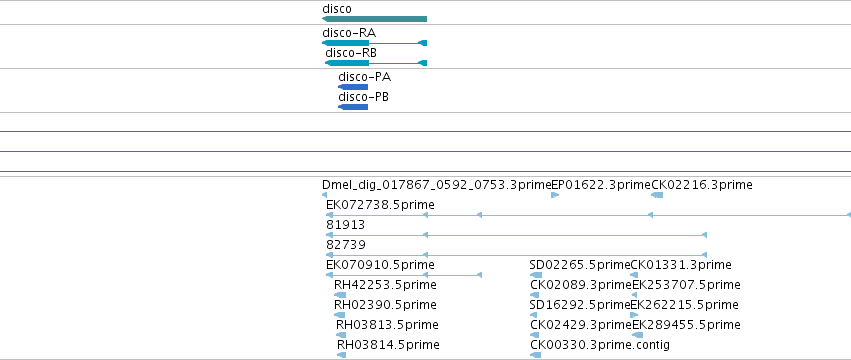Select the CK02216.3prime feature marker
The image size is (851, 360).
click(x=657, y=195)
